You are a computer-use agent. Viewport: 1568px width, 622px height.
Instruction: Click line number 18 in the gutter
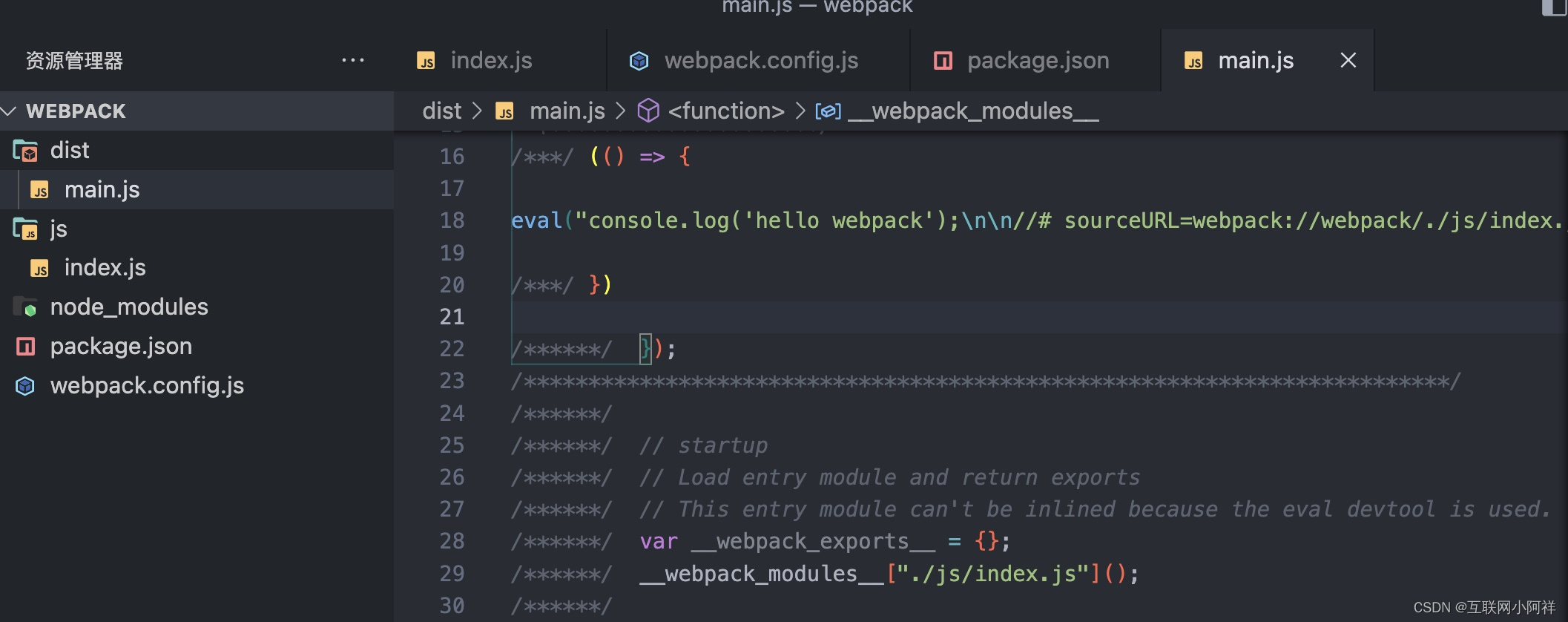[x=452, y=220]
